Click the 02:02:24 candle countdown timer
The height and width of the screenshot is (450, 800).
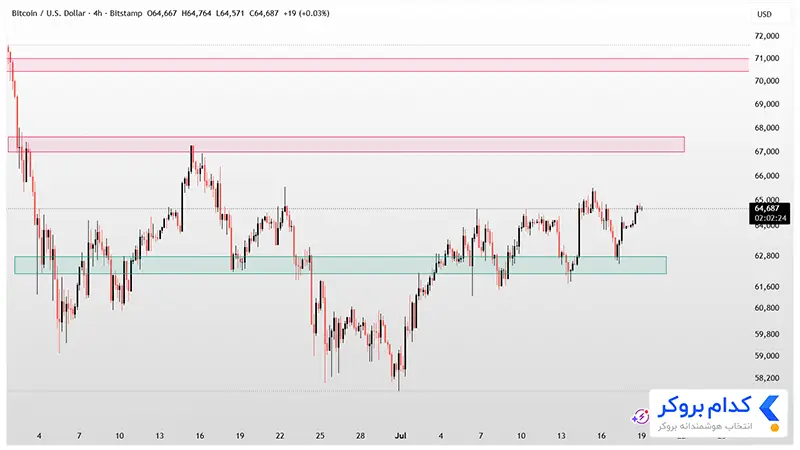[770, 218]
